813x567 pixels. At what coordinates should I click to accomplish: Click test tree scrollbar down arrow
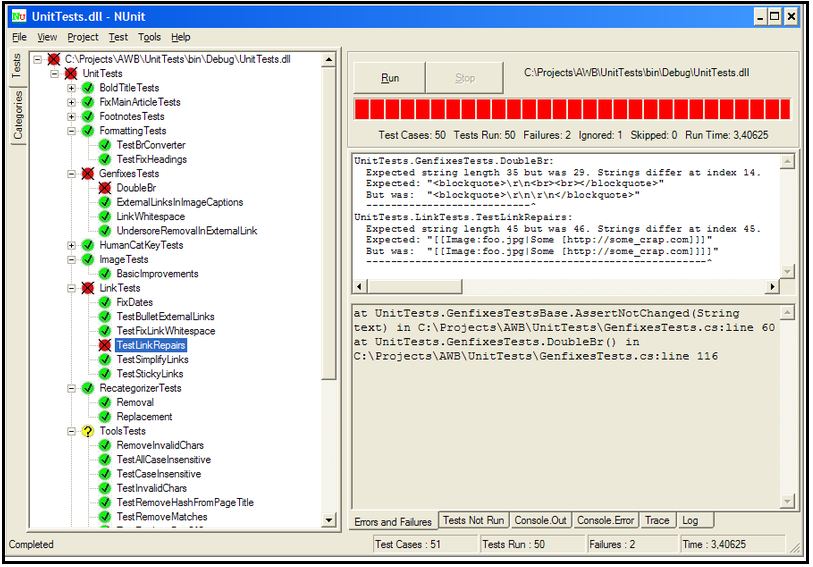pyautogui.click(x=329, y=520)
